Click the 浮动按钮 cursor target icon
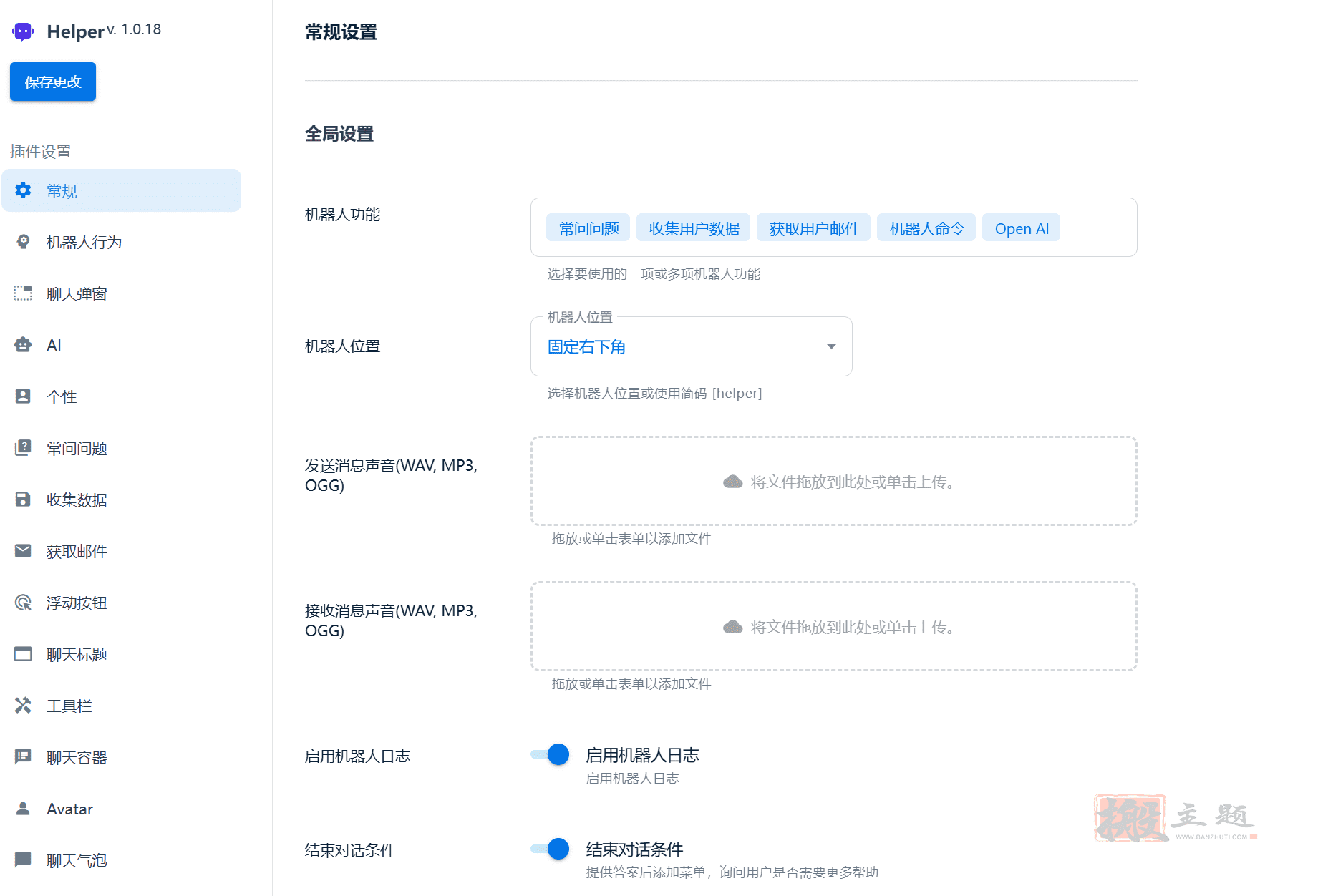 click(23, 603)
